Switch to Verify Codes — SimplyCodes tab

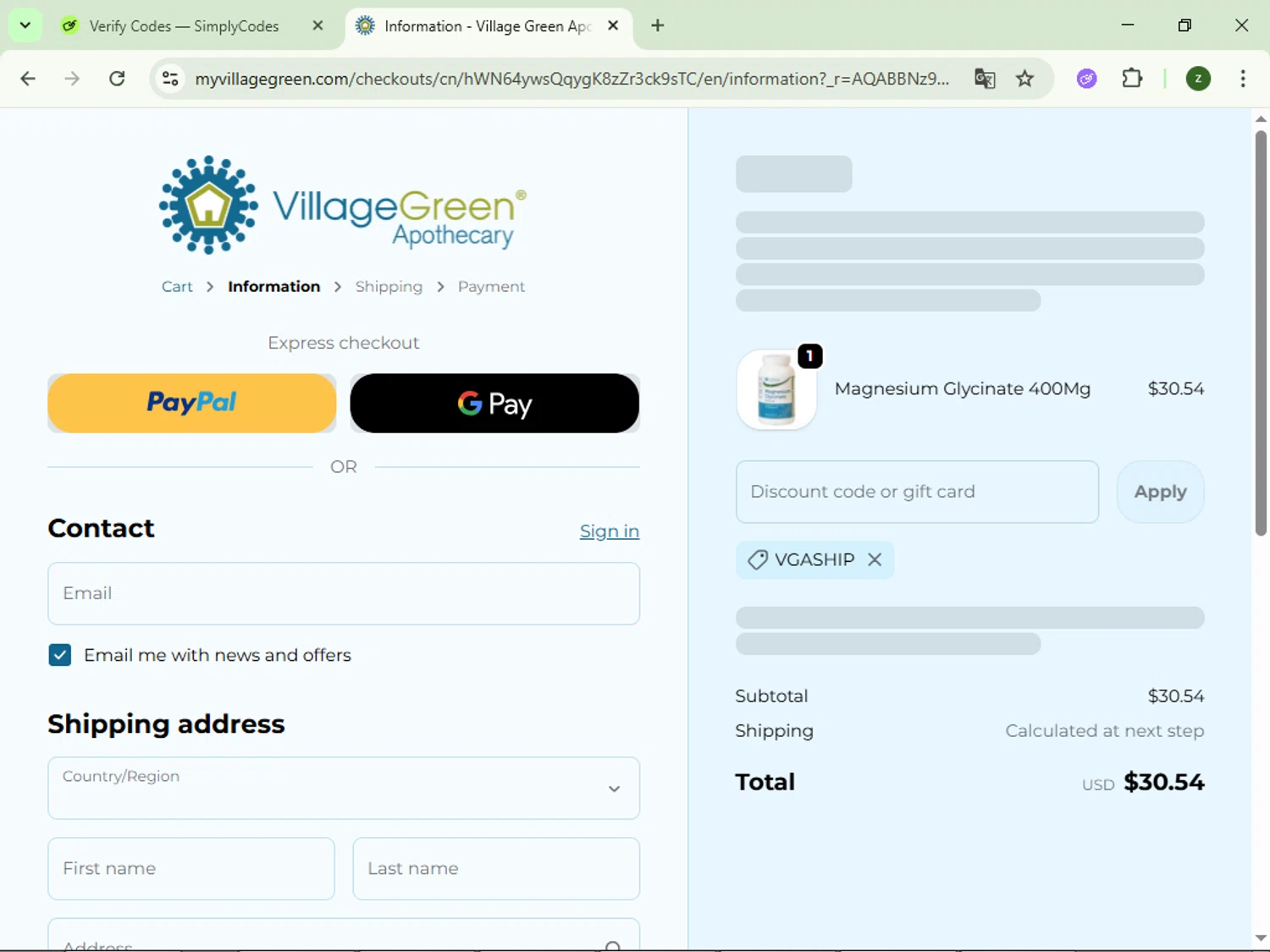tap(185, 25)
